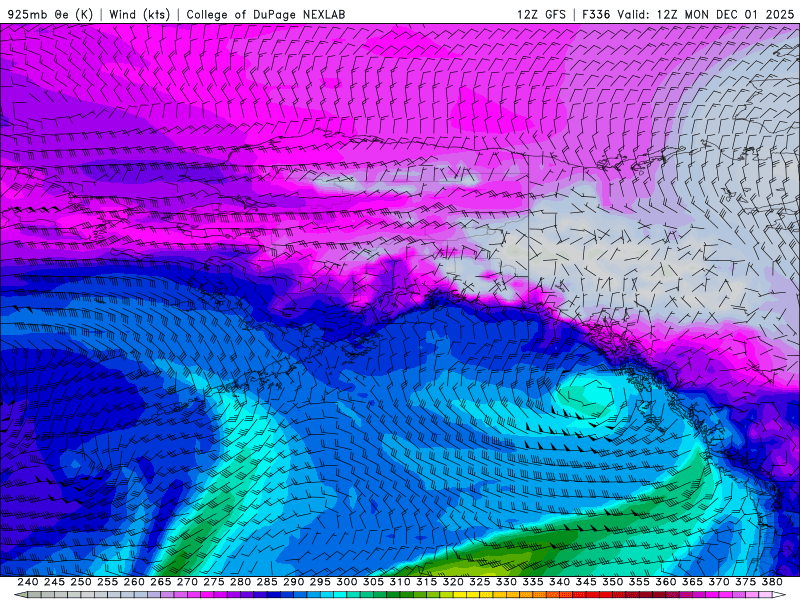Click the 295 value on the color scale
Viewport: 800px width, 600px height.
coord(320,582)
